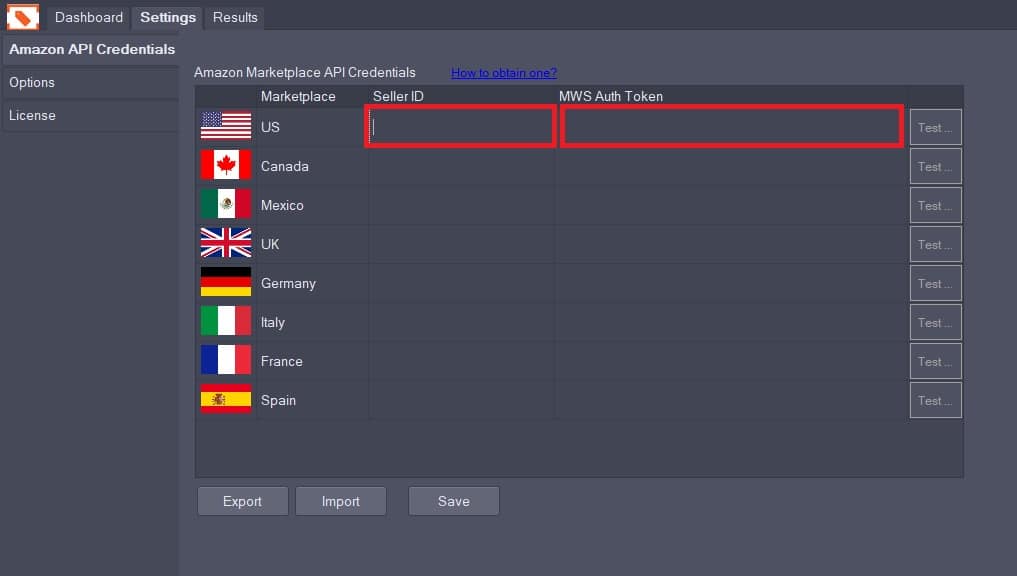Open the Results tab
The width and height of the screenshot is (1017, 576).
pos(235,18)
